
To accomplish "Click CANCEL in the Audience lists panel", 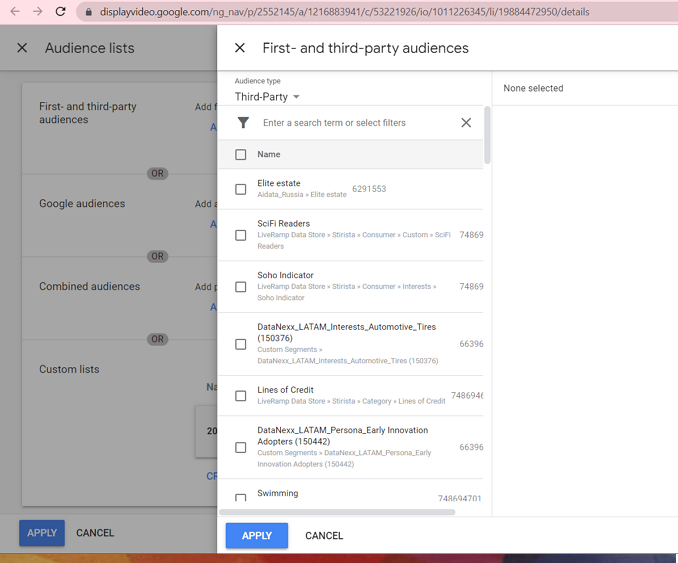I will [95, 533].
